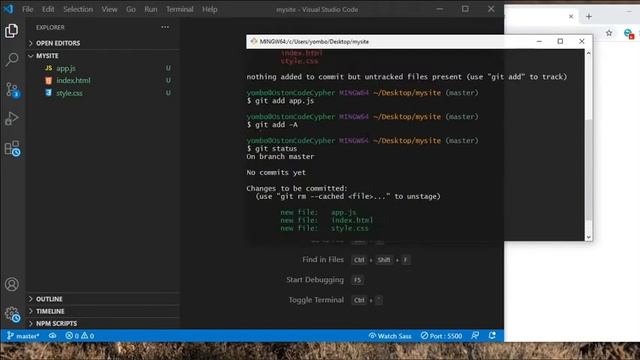Click the EXPLORER panel title
The image size is (640, 360).
coord(50,27)
